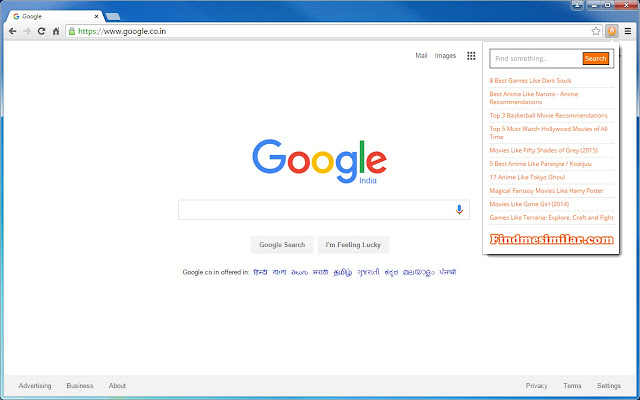Click the Google logo

pyautogui.click(x=320, y=161)
